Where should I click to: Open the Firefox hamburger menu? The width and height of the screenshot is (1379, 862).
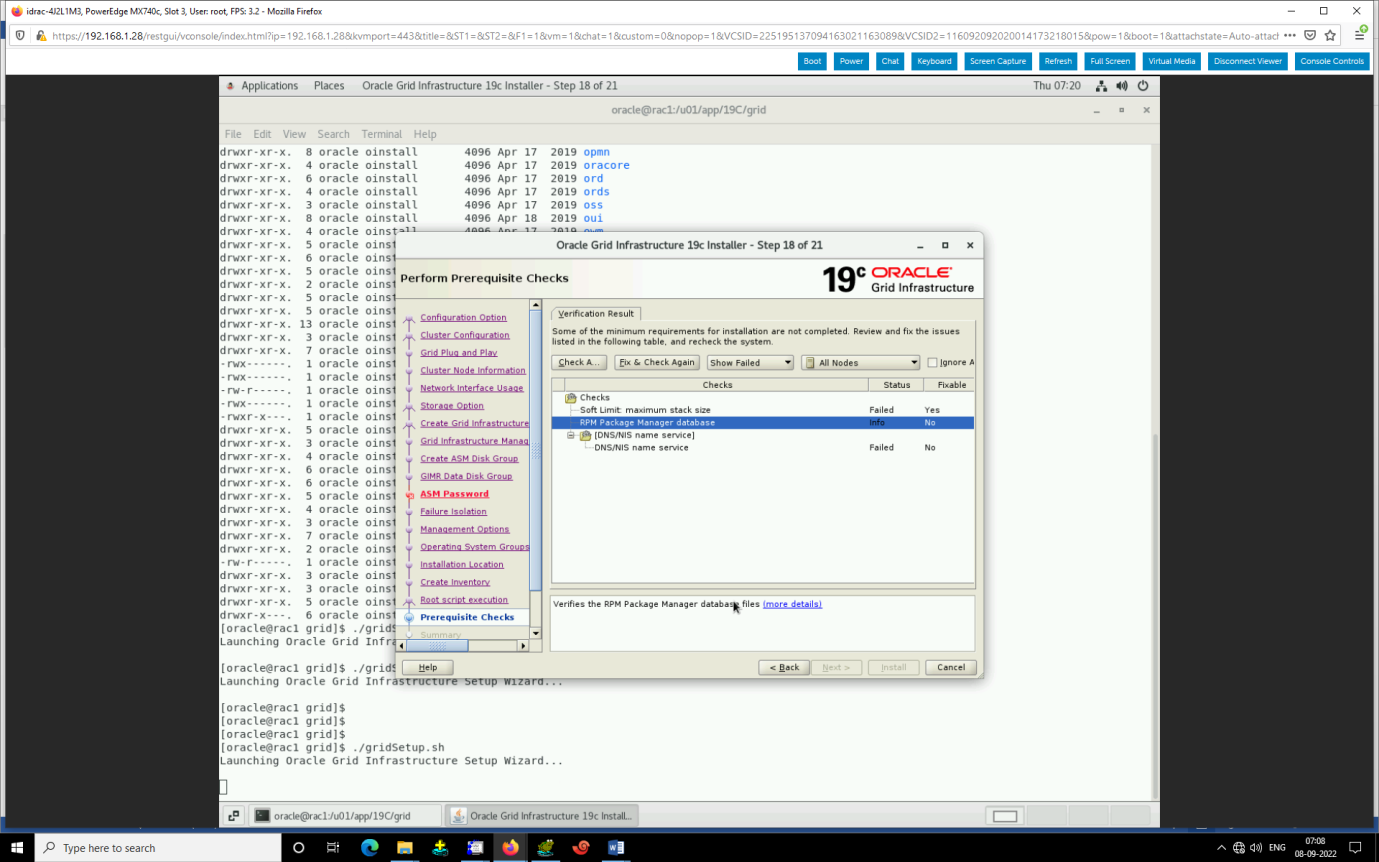click(x=1360, y=35)
